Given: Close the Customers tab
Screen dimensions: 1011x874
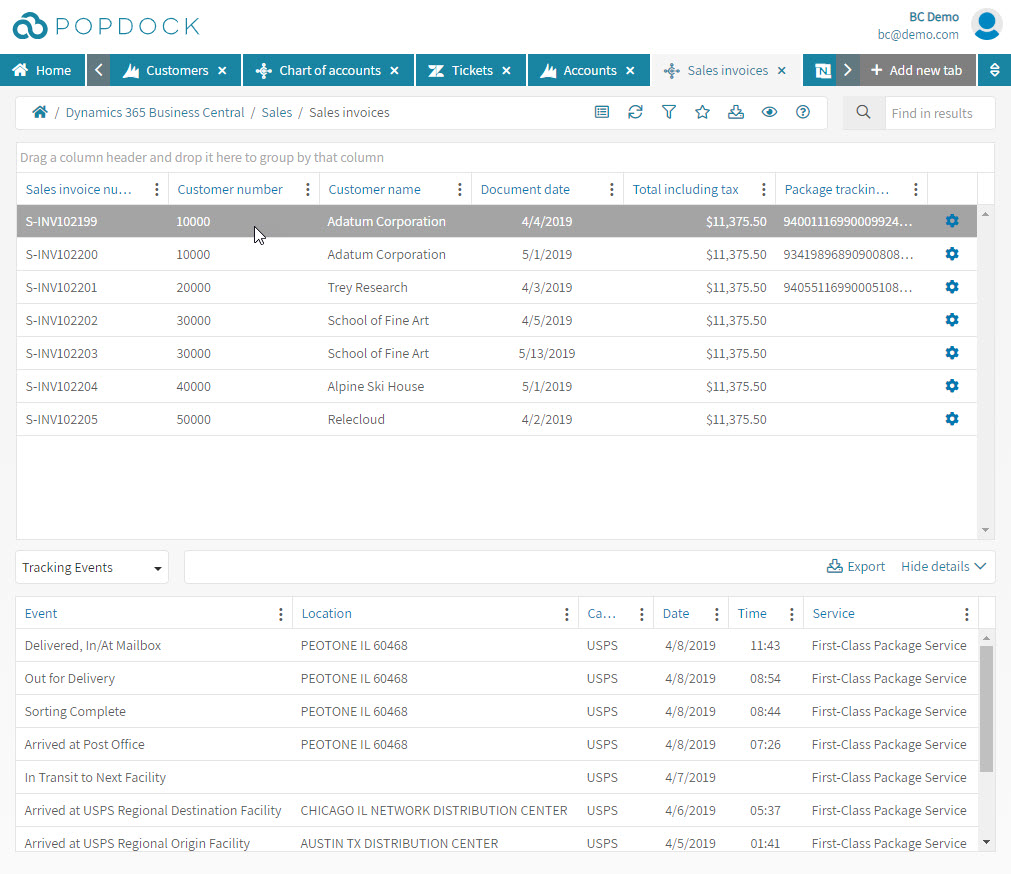Looking at the screenshot, I should pyautogui.click(x=222, y=70).
